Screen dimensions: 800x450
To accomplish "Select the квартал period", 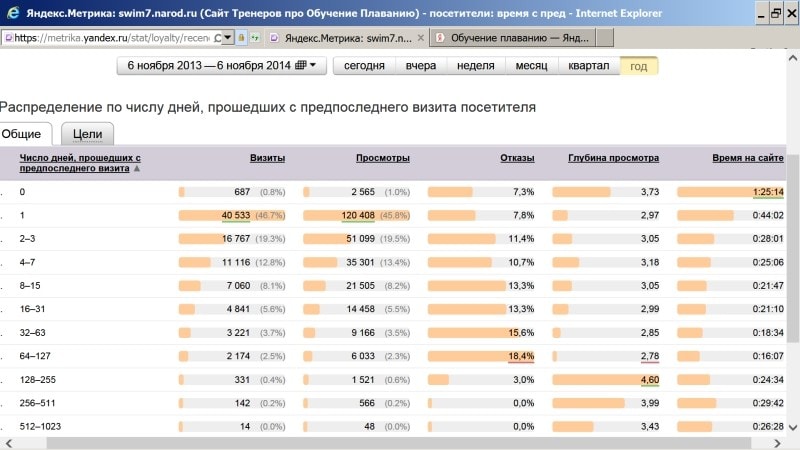I will pyautogui.click(x=588, y=66).
